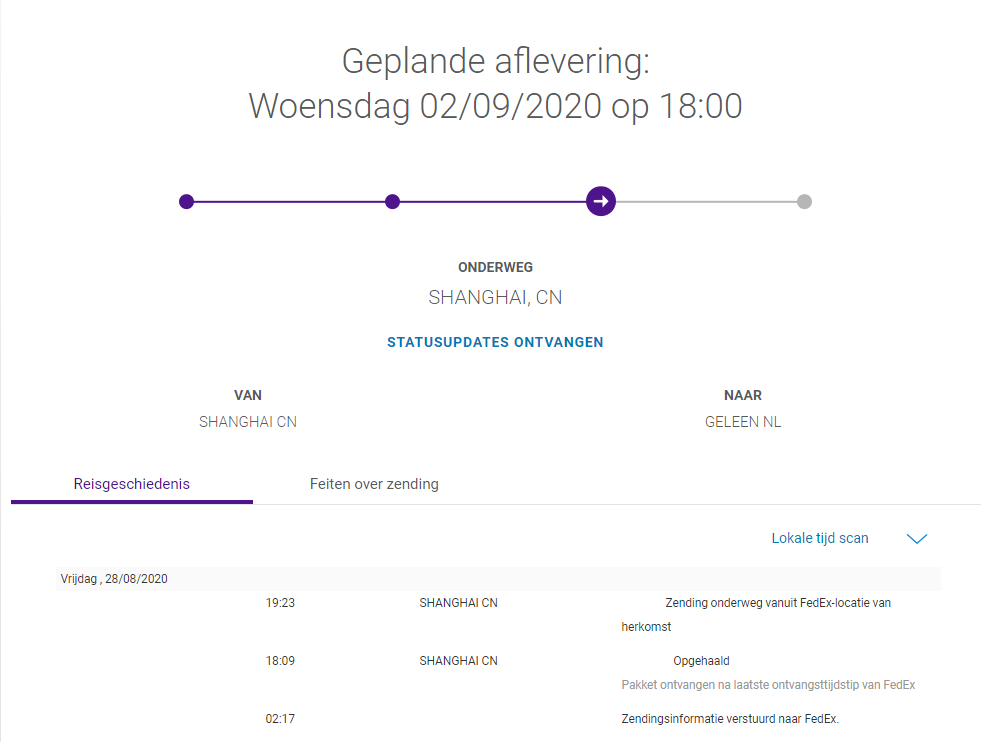Click the grey final delivery dot
This screenshot has height=742, width=987.
click(x=804, y=202)
